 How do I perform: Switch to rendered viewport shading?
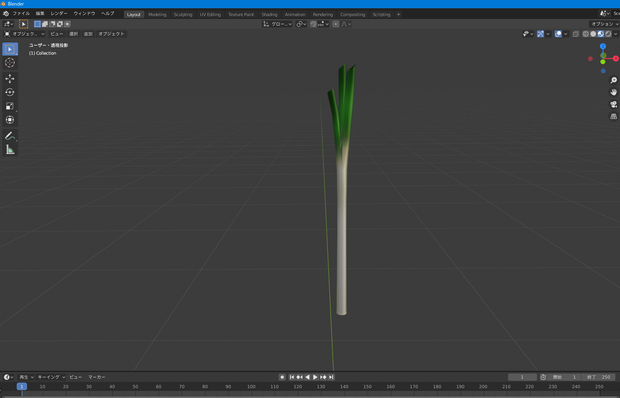click(x=608, y=34)
